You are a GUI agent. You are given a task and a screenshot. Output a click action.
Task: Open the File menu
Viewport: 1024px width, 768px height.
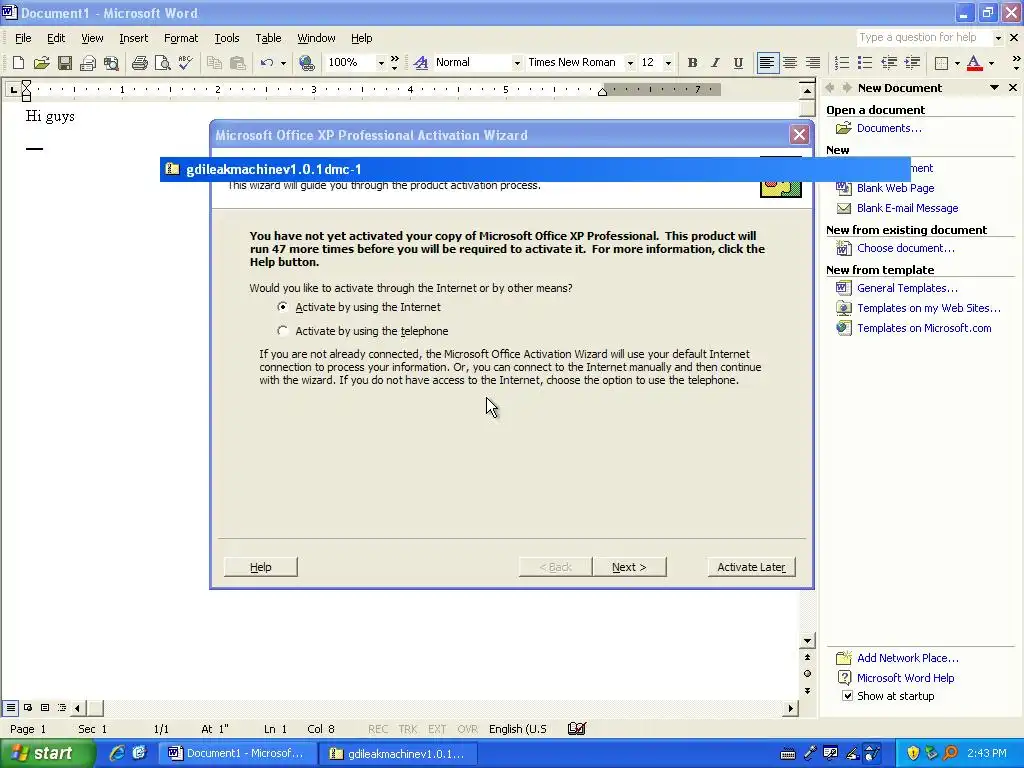23,38
